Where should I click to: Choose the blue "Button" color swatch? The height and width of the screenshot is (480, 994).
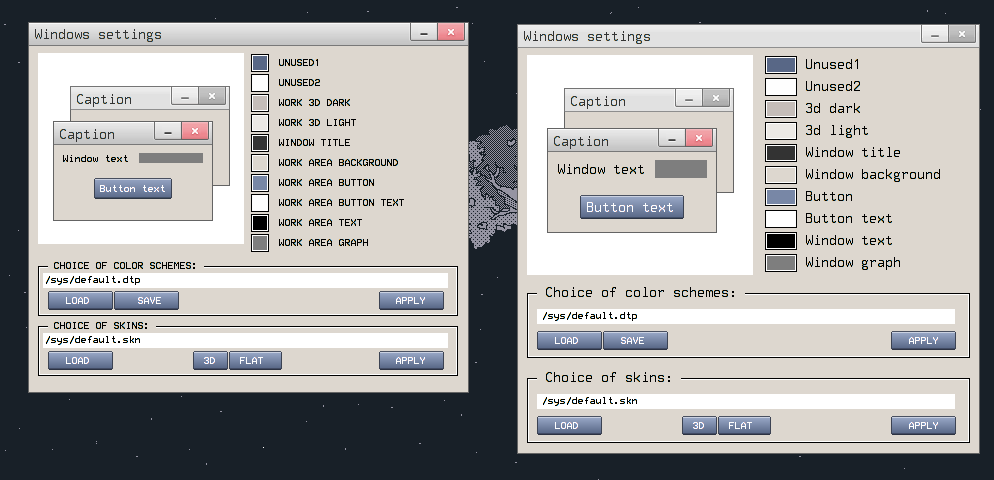tap(780, 197)
